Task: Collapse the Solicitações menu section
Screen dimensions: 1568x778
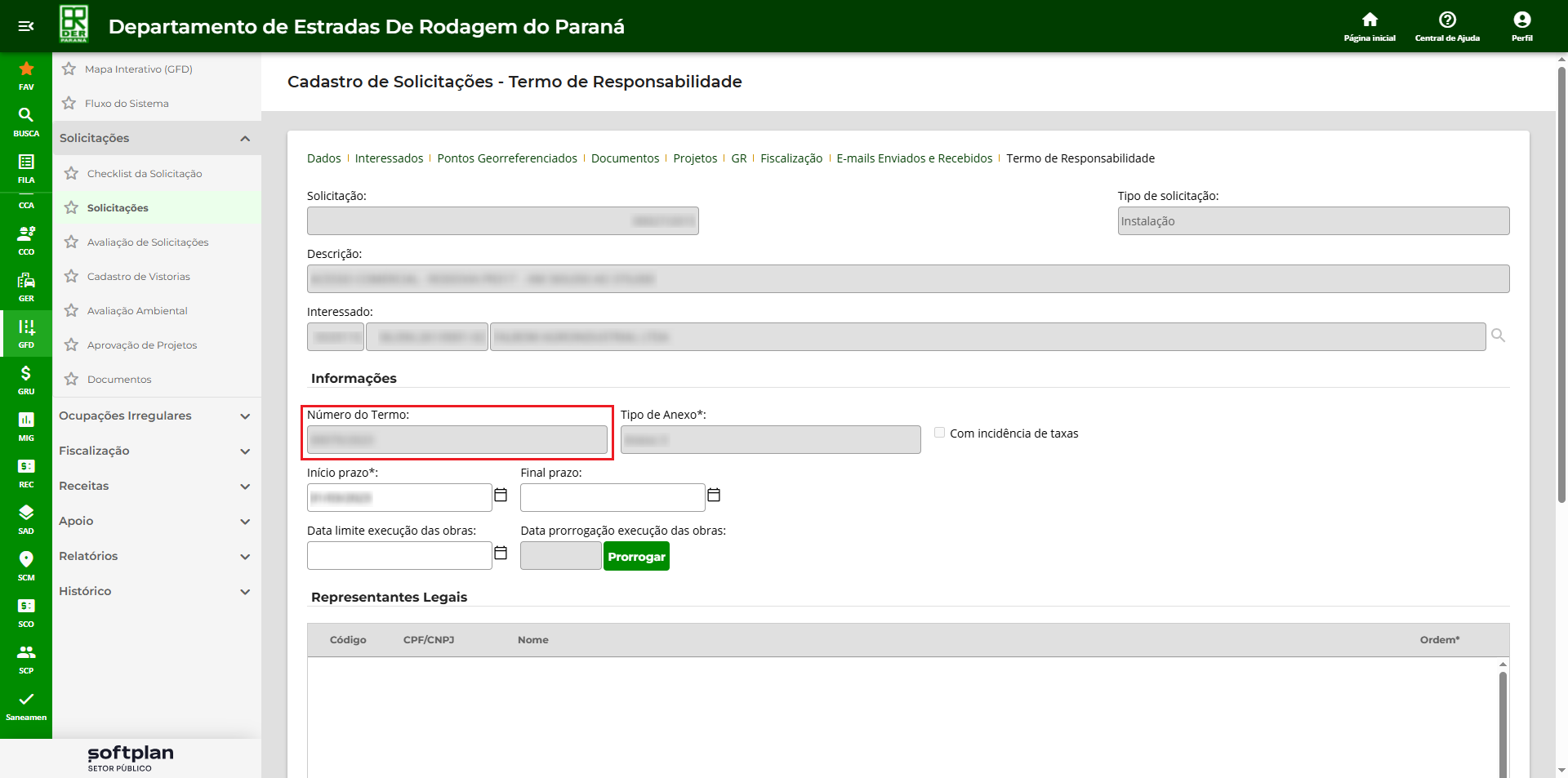Action: [245, 139]
